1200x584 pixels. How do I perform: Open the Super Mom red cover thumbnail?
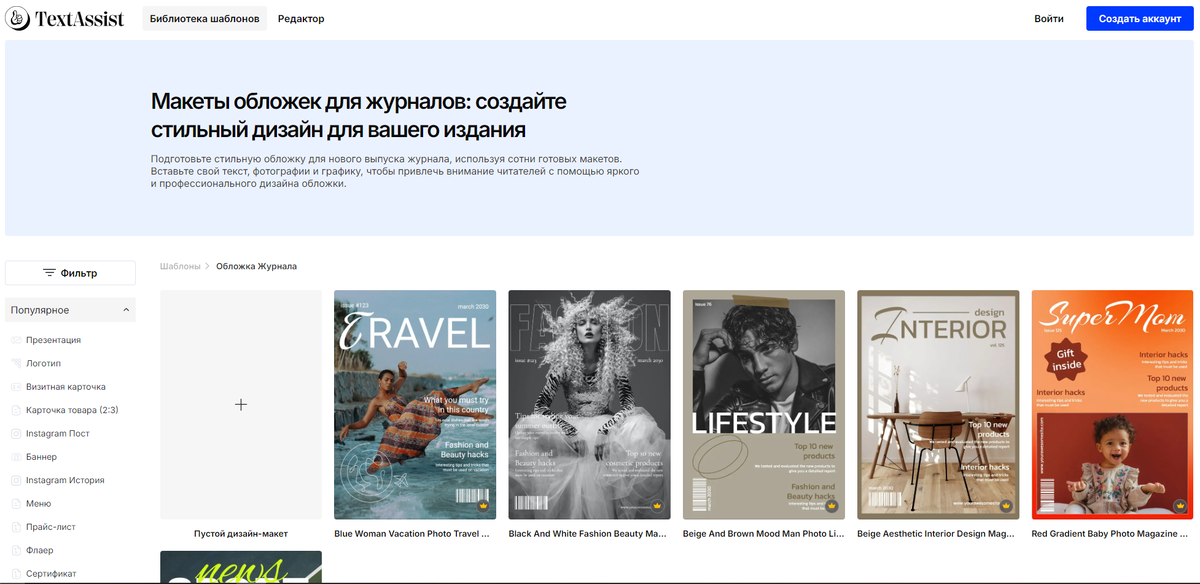pyautogui.click(x=1113, y=405)
